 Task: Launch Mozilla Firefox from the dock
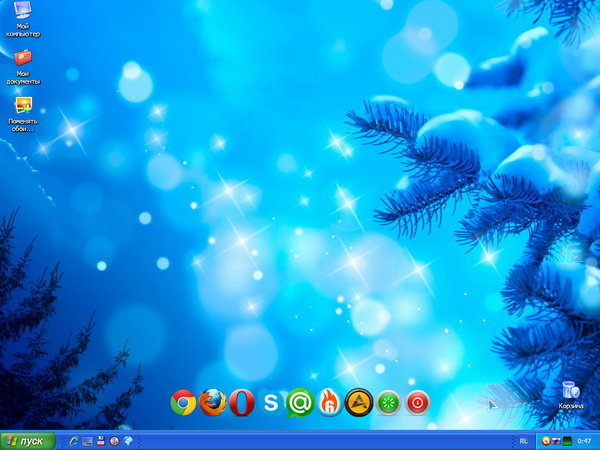click(x=212, y=403)
